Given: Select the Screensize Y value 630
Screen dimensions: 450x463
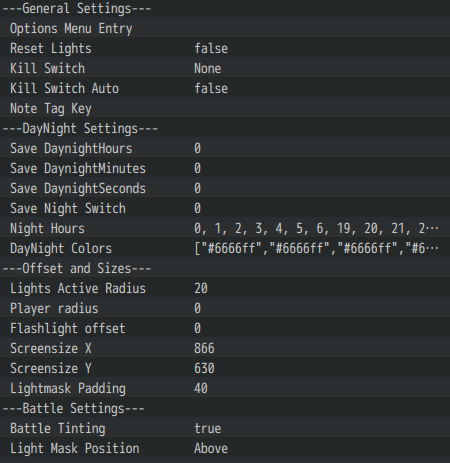Looking at the screenshot, I should pyautogui.click(x=204, y=369).
